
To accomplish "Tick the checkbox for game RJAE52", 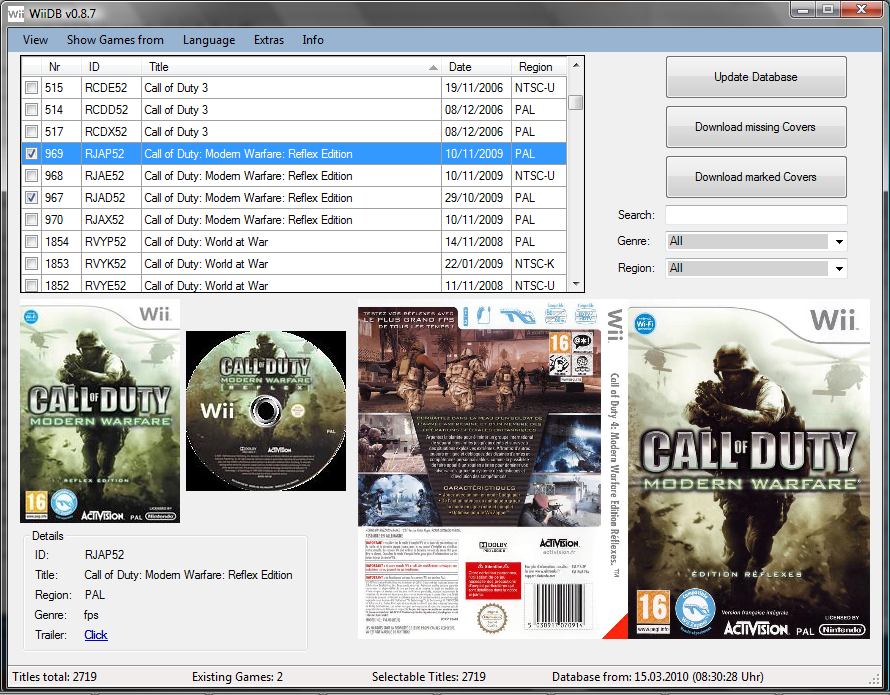I will [32, 175].
